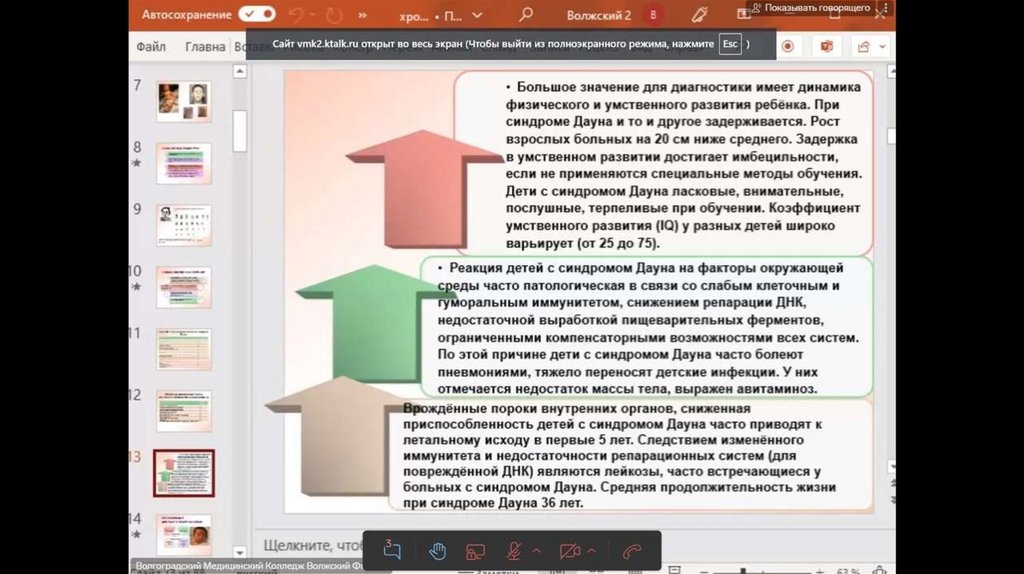Expand microphone options chevron
The width and height of the screenshot is (1024, 574).
coord(537,551)
